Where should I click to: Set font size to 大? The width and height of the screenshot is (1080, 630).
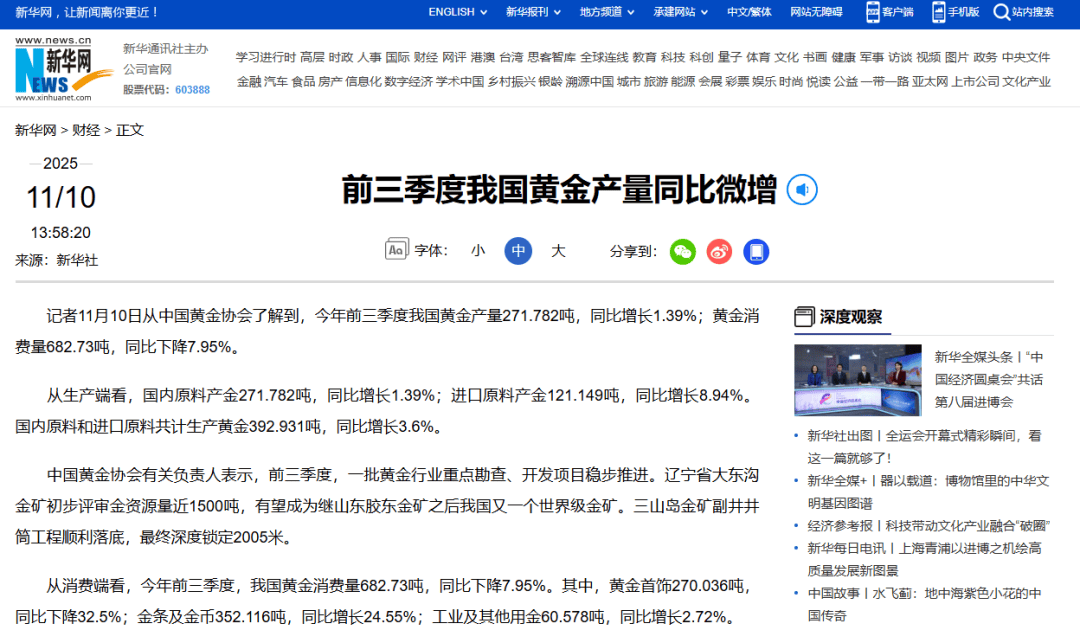(558, 251)
